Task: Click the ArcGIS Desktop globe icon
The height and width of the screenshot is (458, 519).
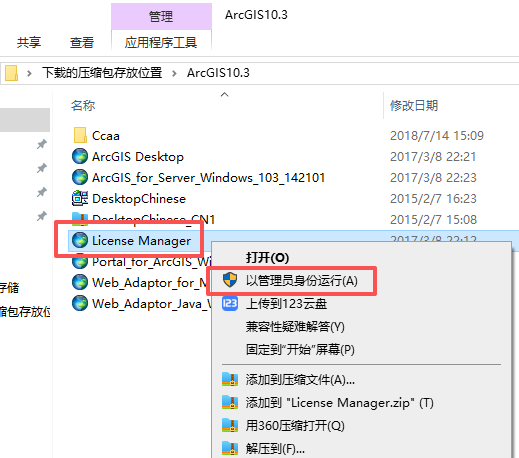Action: tap(80, 156)
